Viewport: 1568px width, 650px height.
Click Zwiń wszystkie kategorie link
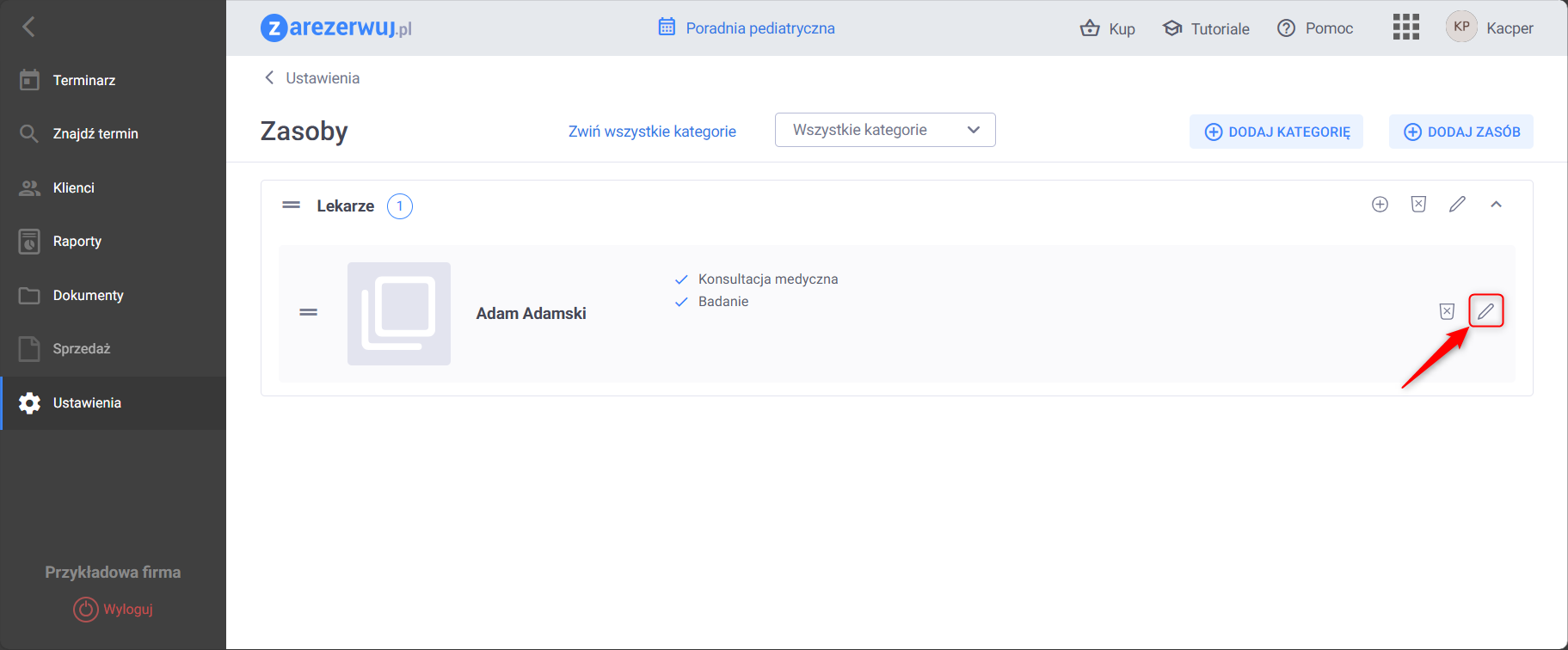(652, 132)
